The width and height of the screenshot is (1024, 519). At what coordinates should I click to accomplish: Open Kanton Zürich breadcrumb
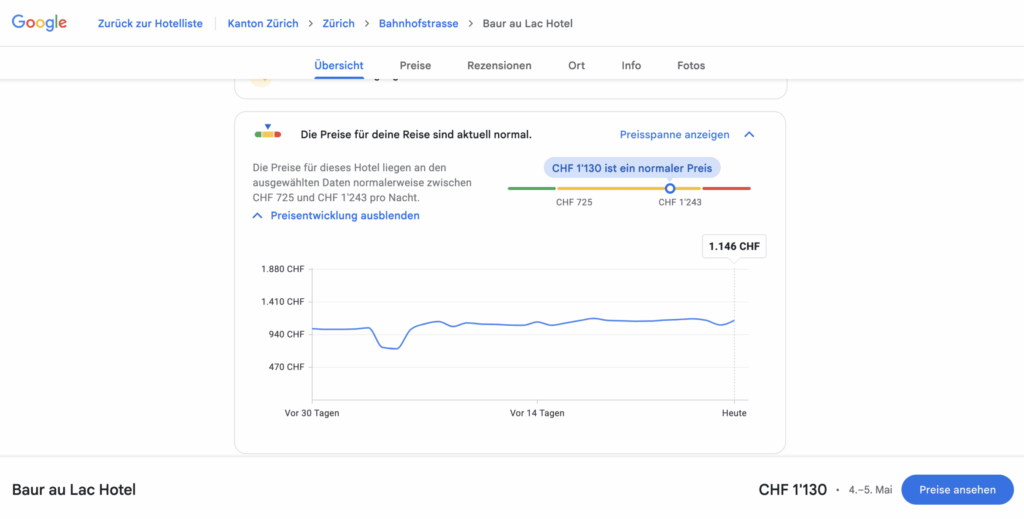point(263,24)
